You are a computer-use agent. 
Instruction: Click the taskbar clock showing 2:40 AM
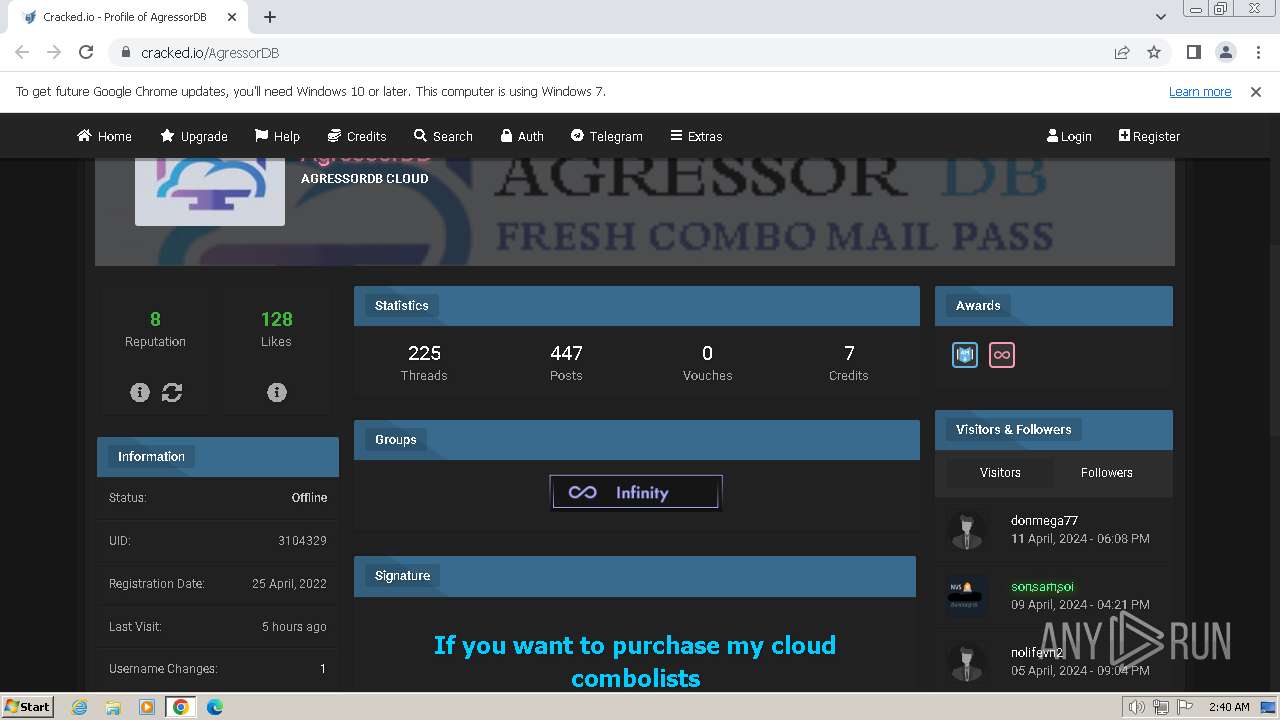(1228, 707)
